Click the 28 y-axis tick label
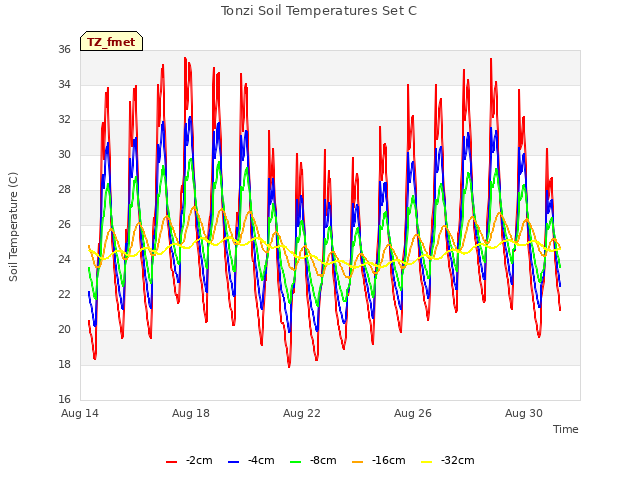Screen dimensions: 640x480 coord(64,189)
